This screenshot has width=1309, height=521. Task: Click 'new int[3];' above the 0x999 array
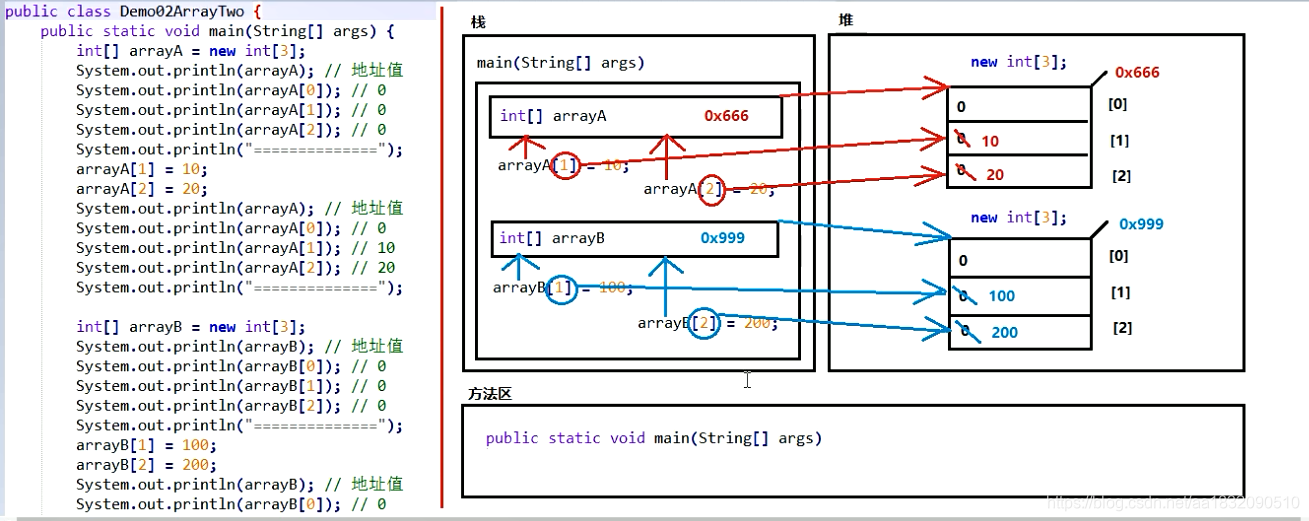1018,218
